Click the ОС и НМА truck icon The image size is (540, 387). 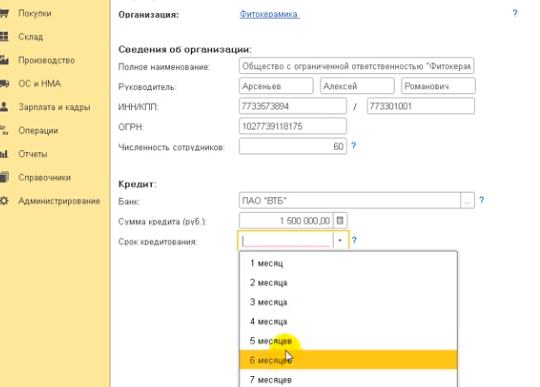tap(4, 83)
